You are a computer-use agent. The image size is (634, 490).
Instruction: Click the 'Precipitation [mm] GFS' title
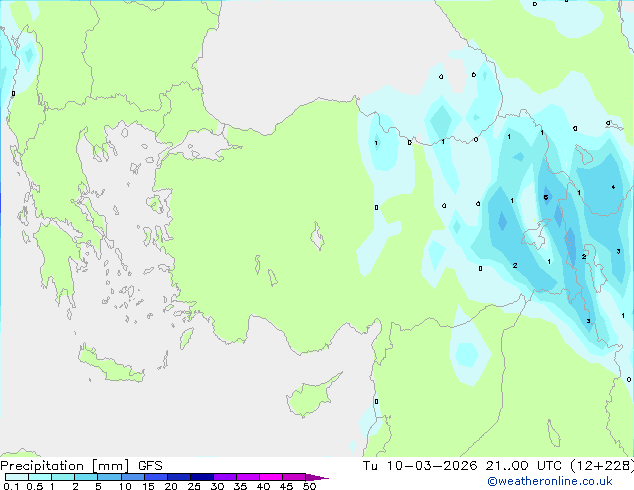(x=81, y=466)
